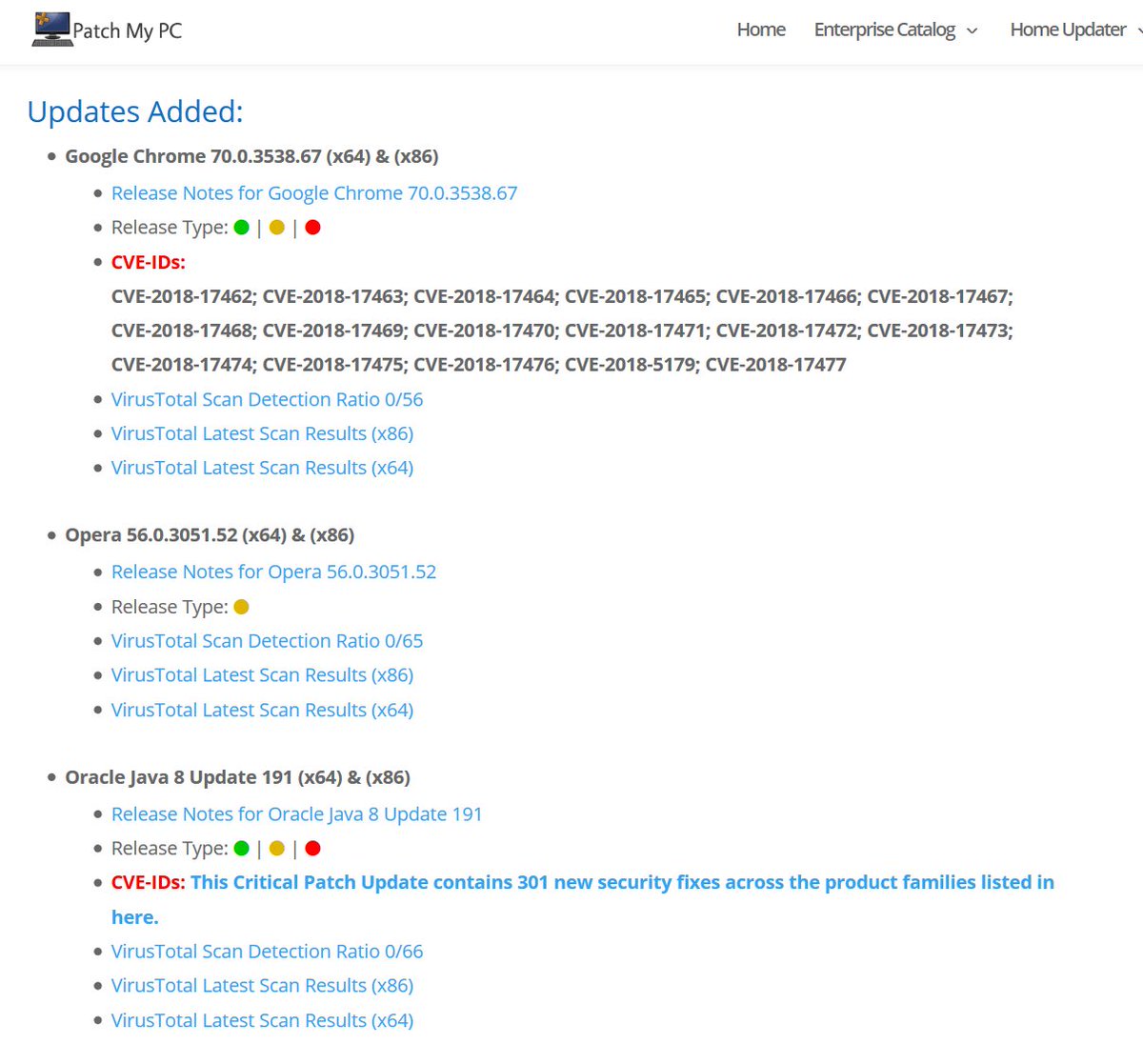This screenshot has height=1064, width=1143.
Task: Click the Release Type label under Oracle Java
Action: (x=170, y=849)
